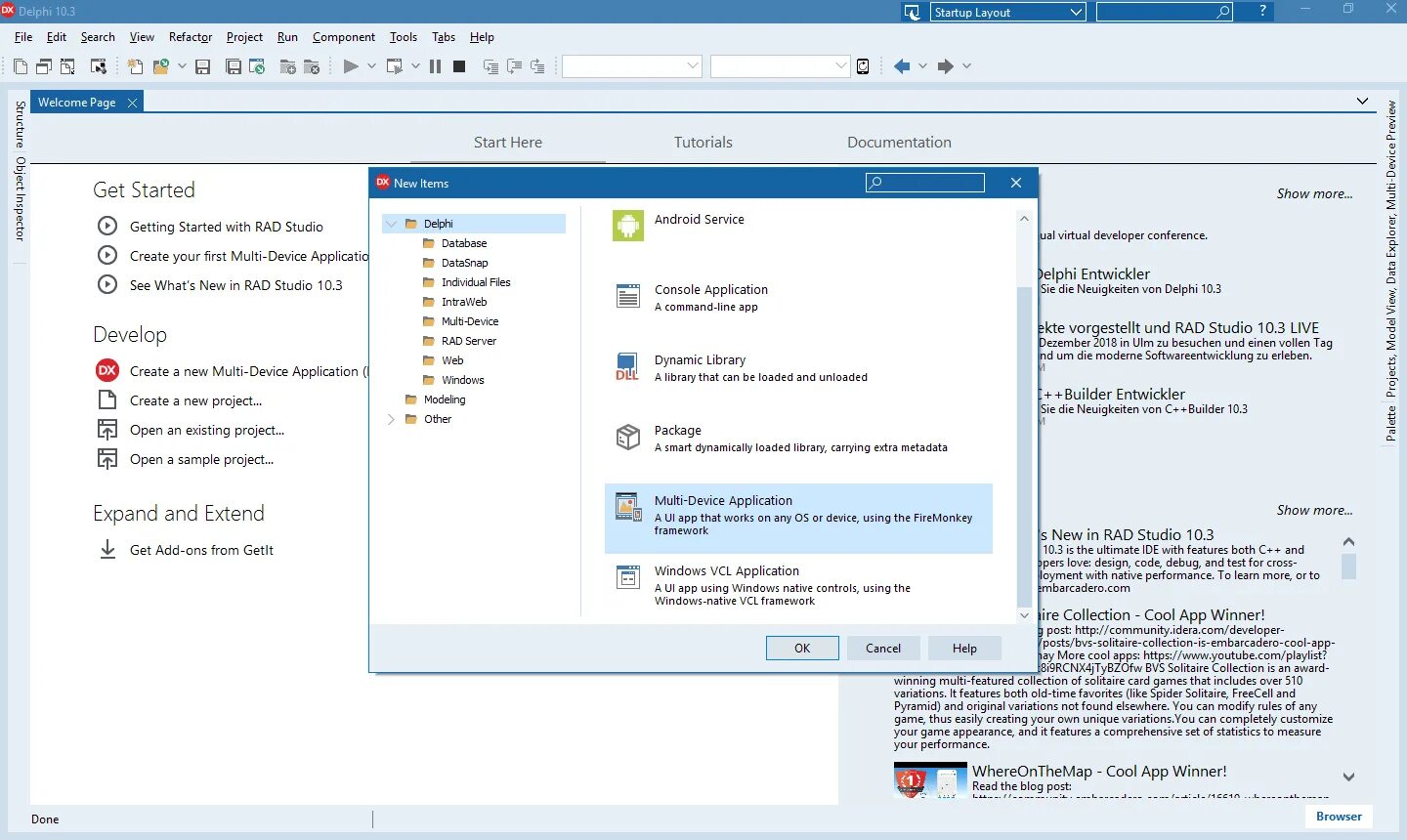Click the Step Over icon
The width and height of the screenshot is (1407, 840).
514,66
